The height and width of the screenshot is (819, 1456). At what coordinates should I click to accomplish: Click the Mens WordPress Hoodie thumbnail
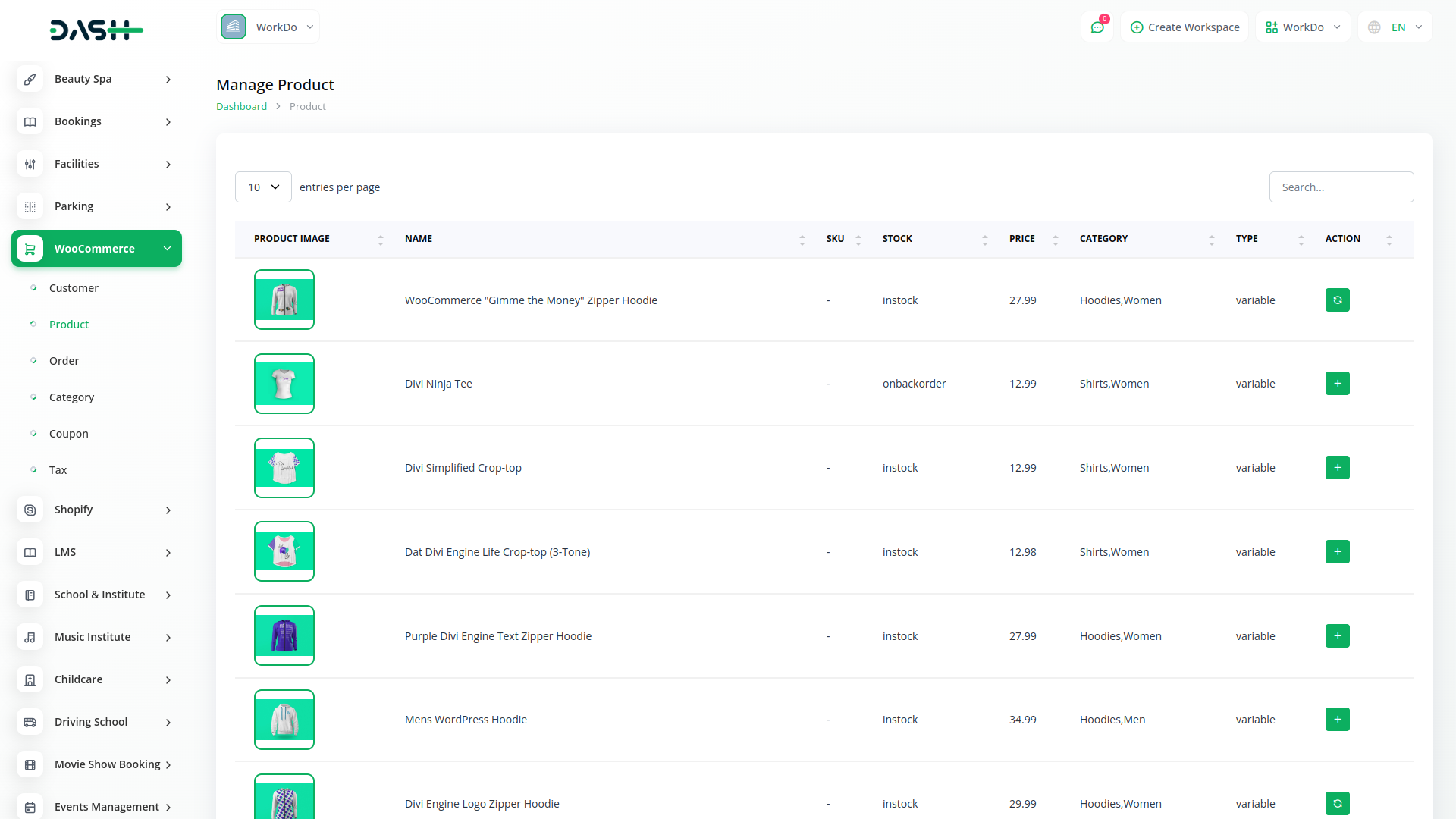click(x=284, y=720)
